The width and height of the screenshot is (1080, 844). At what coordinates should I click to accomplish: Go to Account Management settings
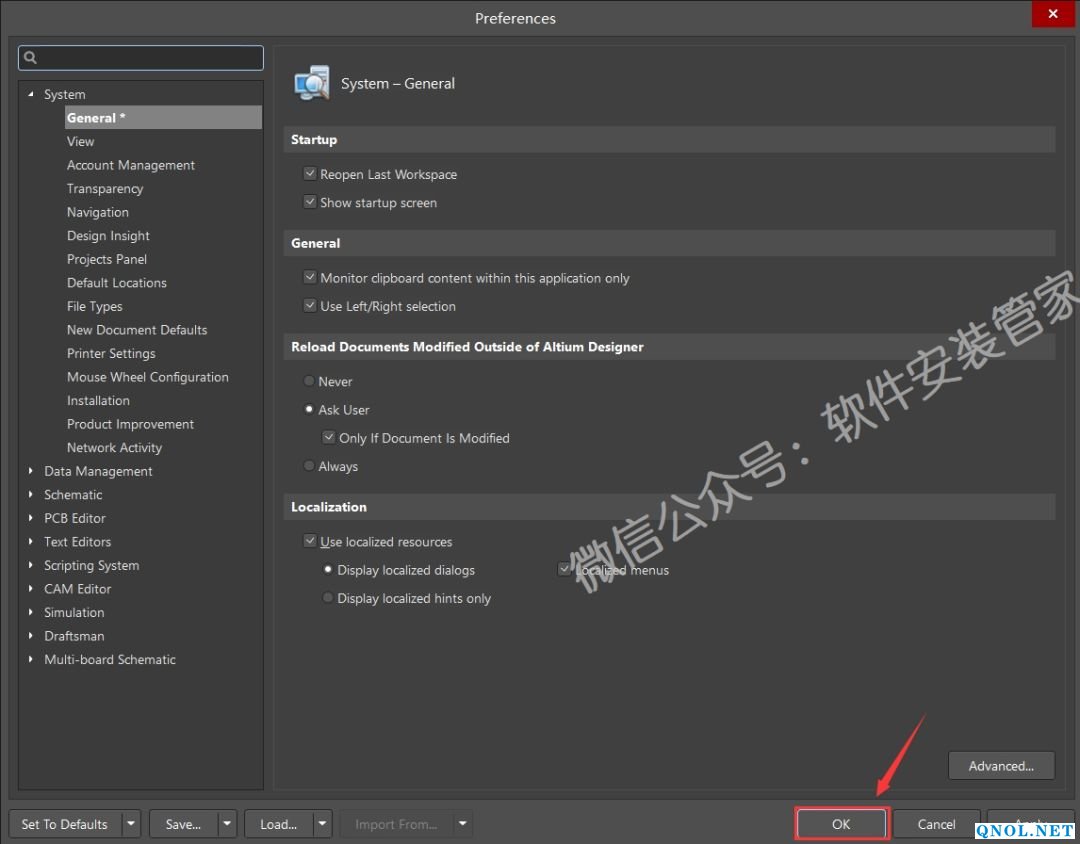pyautogui.click(x=130, y=165)
